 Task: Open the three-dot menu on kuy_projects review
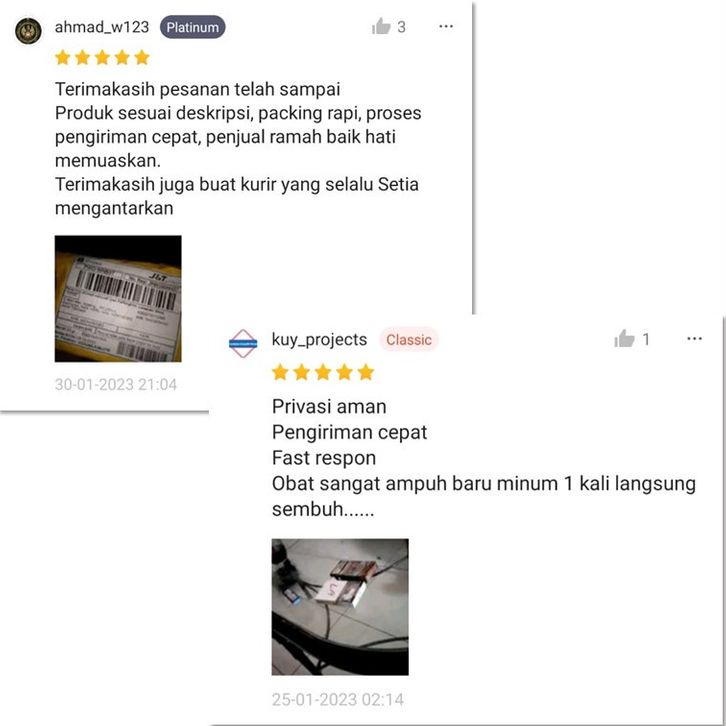[695, 339]
